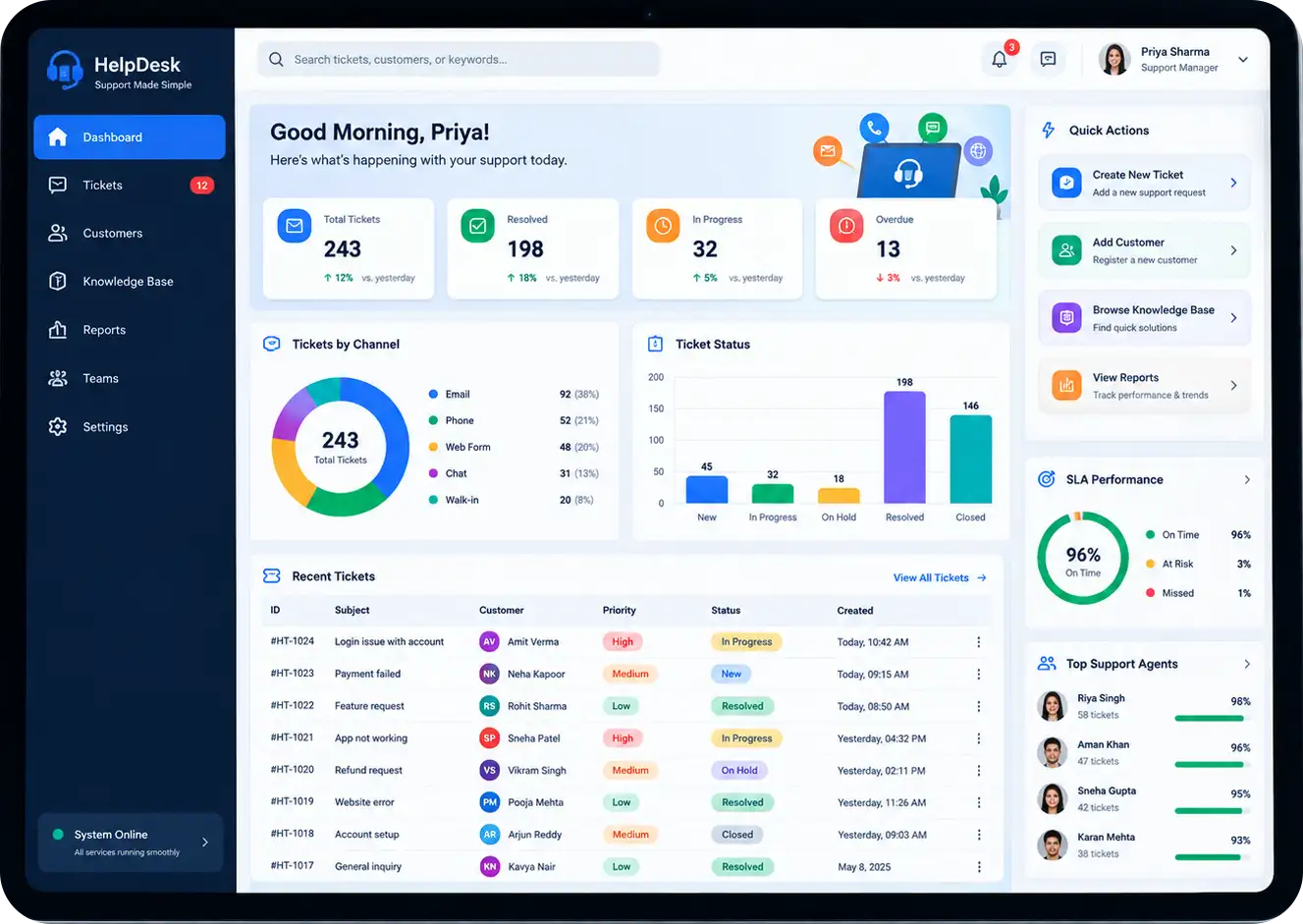Go to Customers in sidebar

click(x=130, y=233)
